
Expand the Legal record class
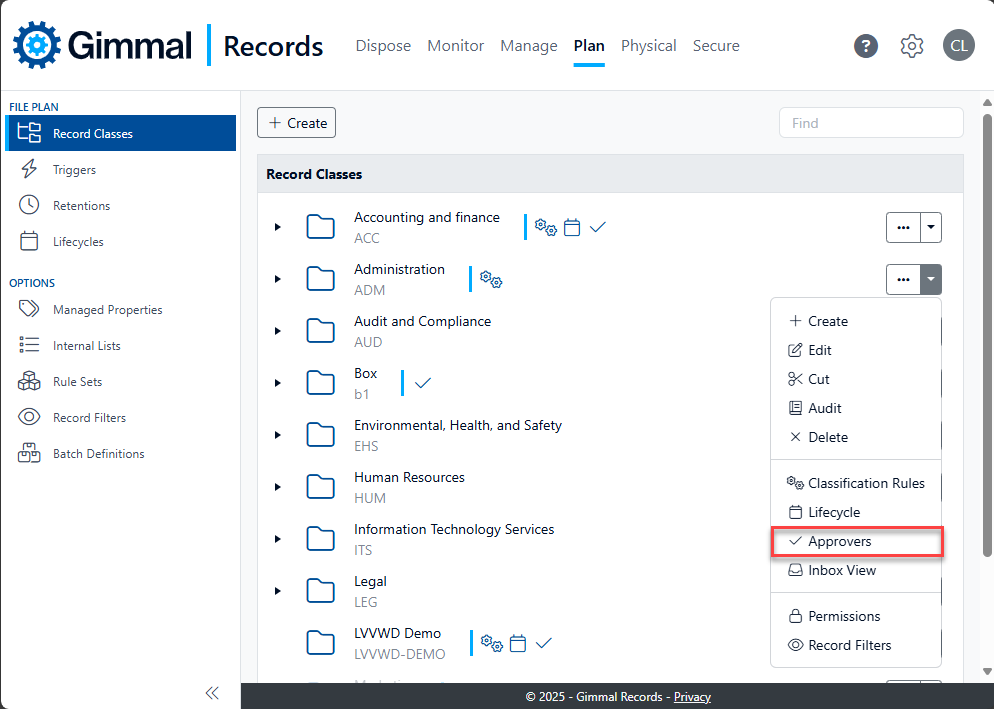coord(278,591)
